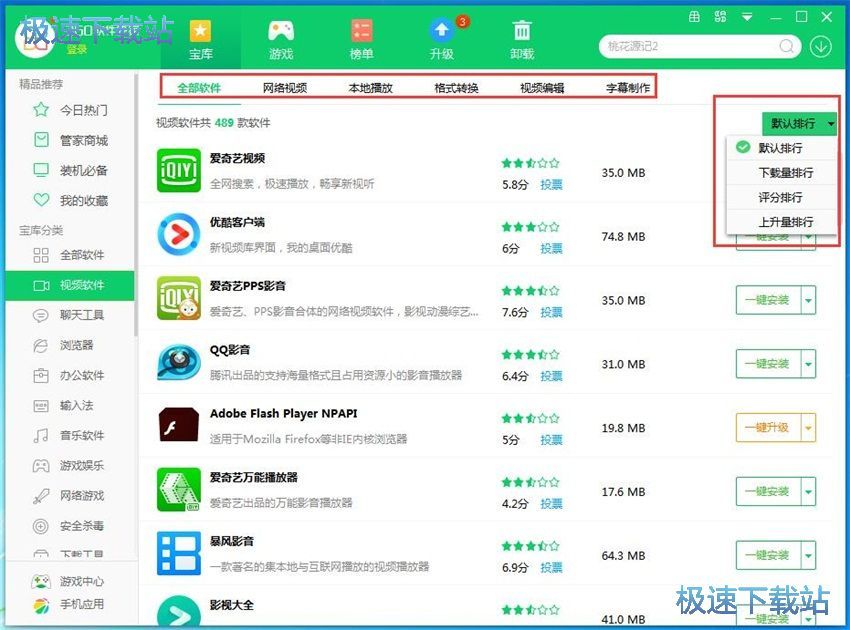This screenshot has height=630, width=850.
Task: Switch to 视频编辑 tab
Action: tap(542, 88)
